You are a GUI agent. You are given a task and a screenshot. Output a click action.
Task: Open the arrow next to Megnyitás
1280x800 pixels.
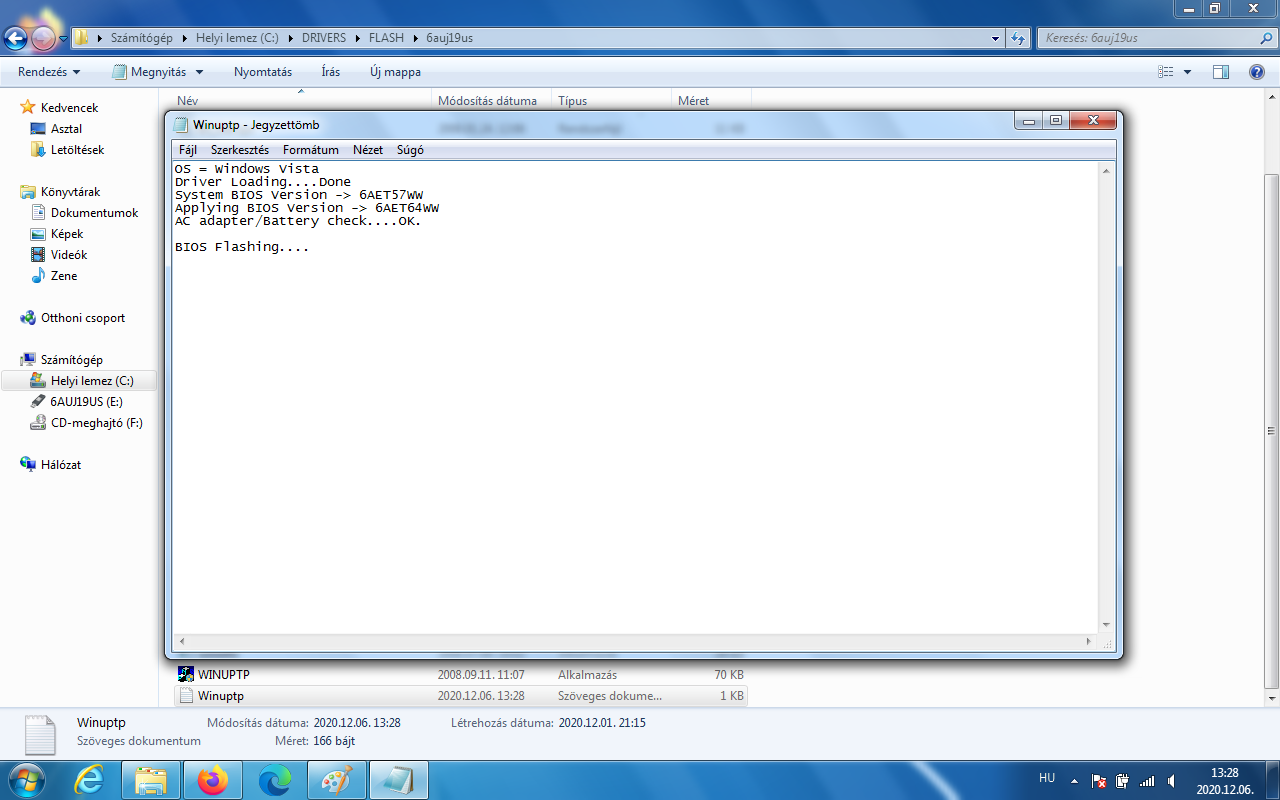[x=199, y=72]
